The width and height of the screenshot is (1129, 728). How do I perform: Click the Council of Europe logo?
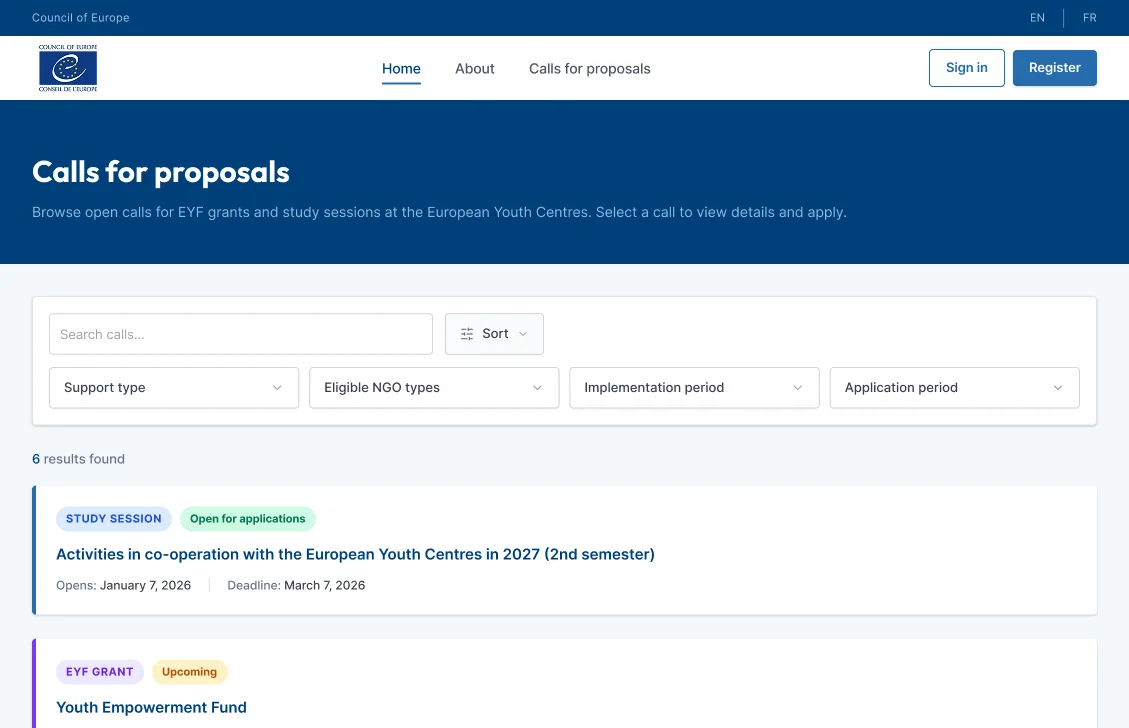[x=68, y=68]
